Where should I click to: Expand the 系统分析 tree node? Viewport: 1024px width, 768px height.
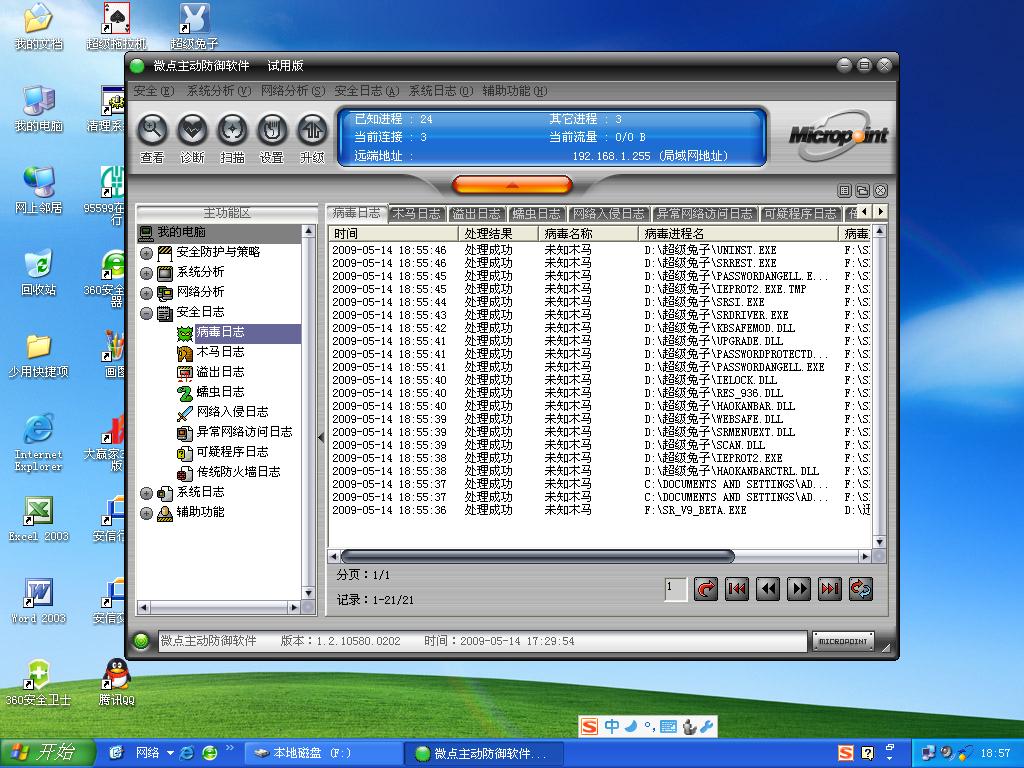pos(146,273)
